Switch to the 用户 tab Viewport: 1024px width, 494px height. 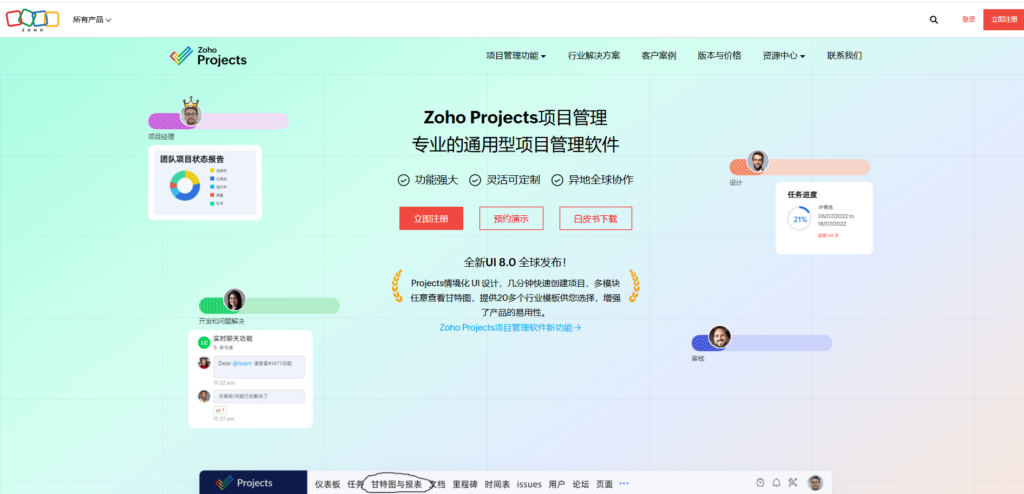[x=556, y=484]
